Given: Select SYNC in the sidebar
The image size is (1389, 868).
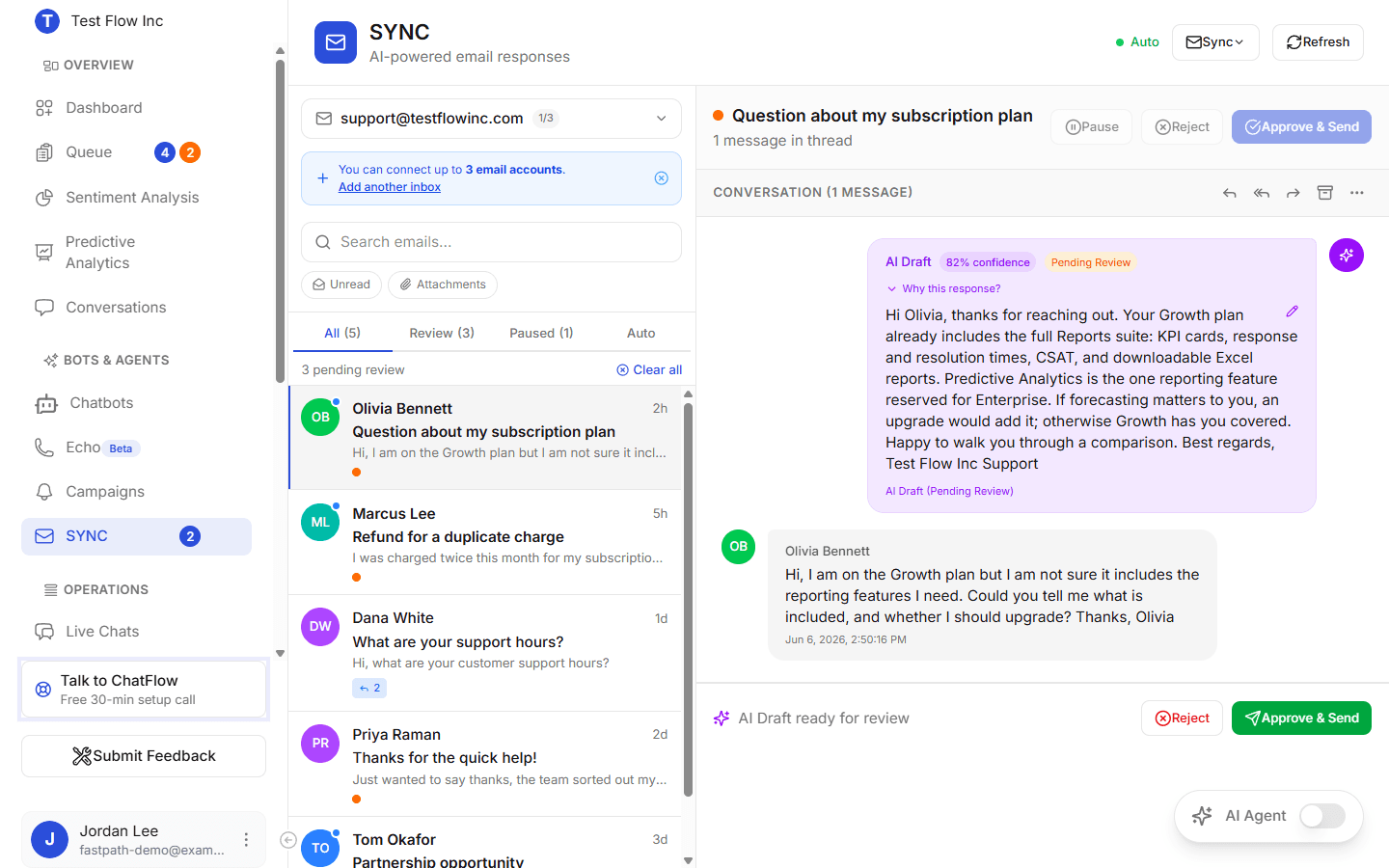Looking at the screenshot, I should click(136, 536).
